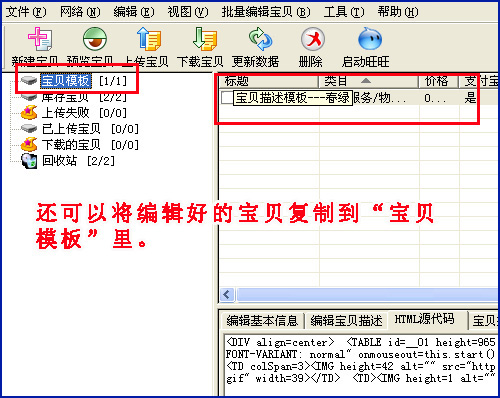Viewport: 500px width, 398px height.
Task: Select 已上传宝贝 tree item
Action: click(71, 129)
